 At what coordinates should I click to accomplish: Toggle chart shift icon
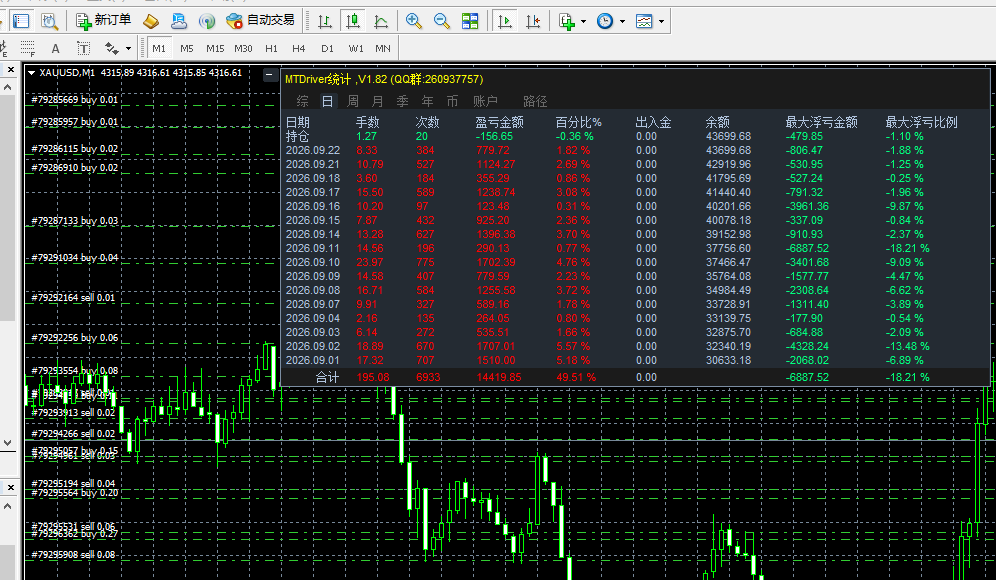[533, 21]
